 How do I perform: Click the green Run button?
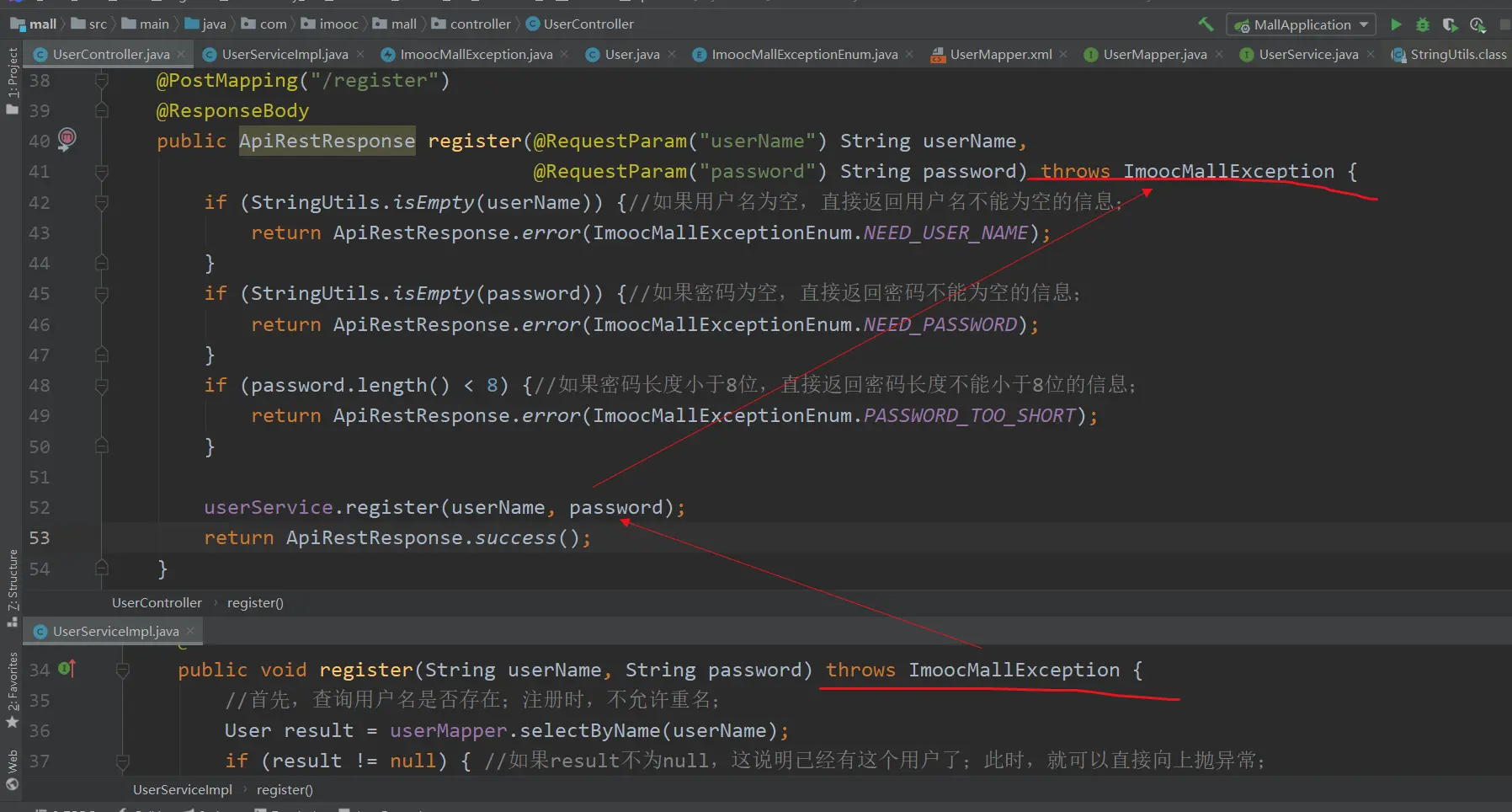(x=1396, y=24)
